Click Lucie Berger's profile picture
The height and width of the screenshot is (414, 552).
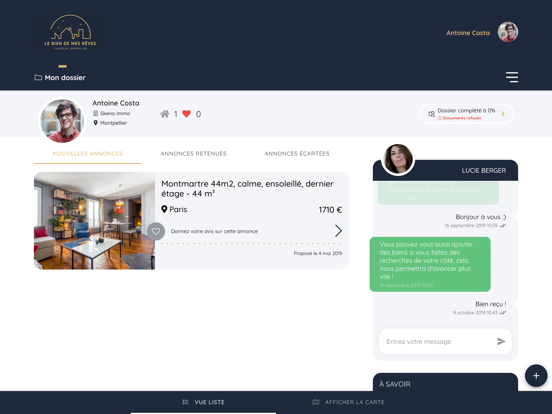point(398,159)
